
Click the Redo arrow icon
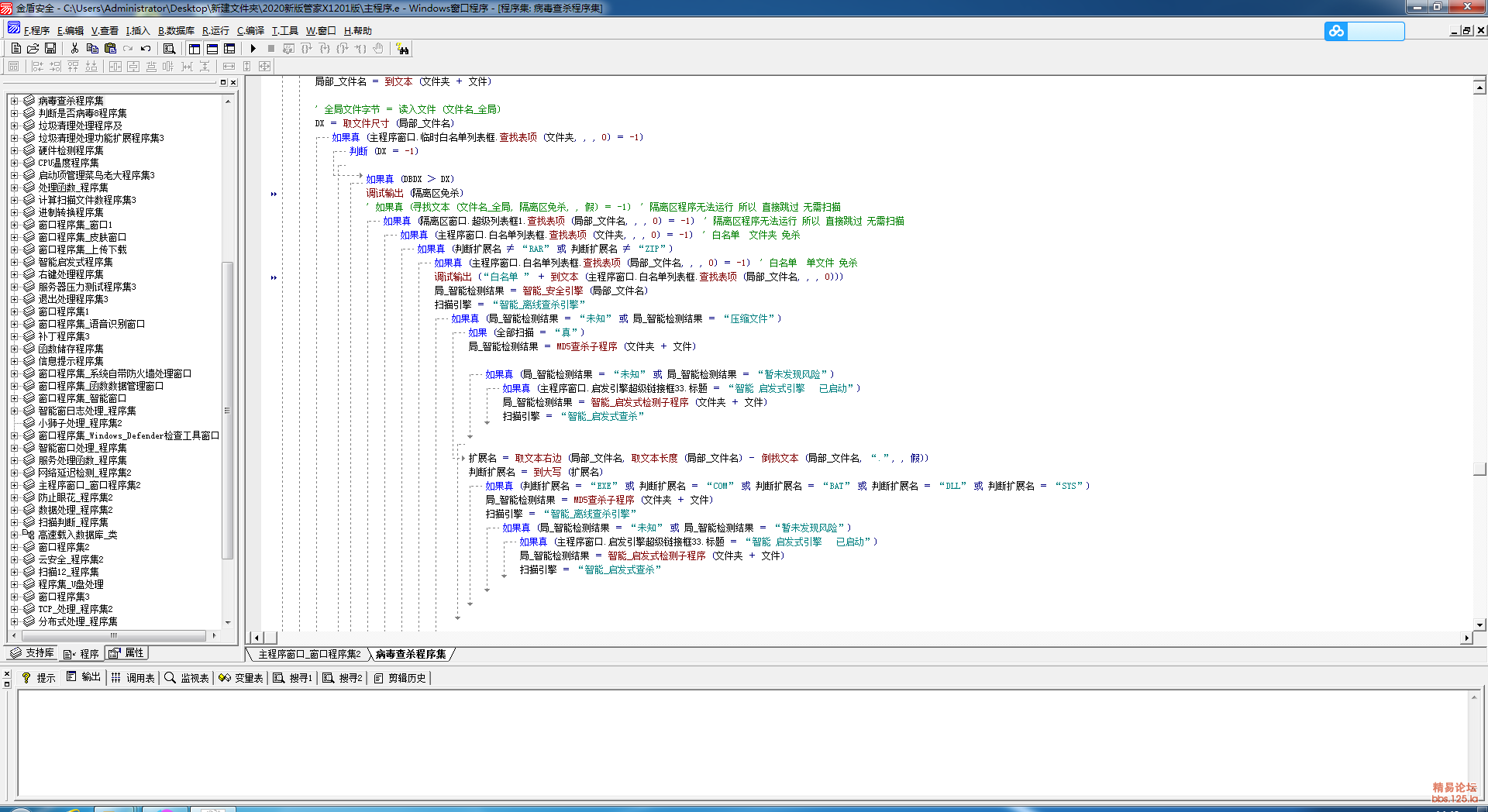(x=128, y=48)
